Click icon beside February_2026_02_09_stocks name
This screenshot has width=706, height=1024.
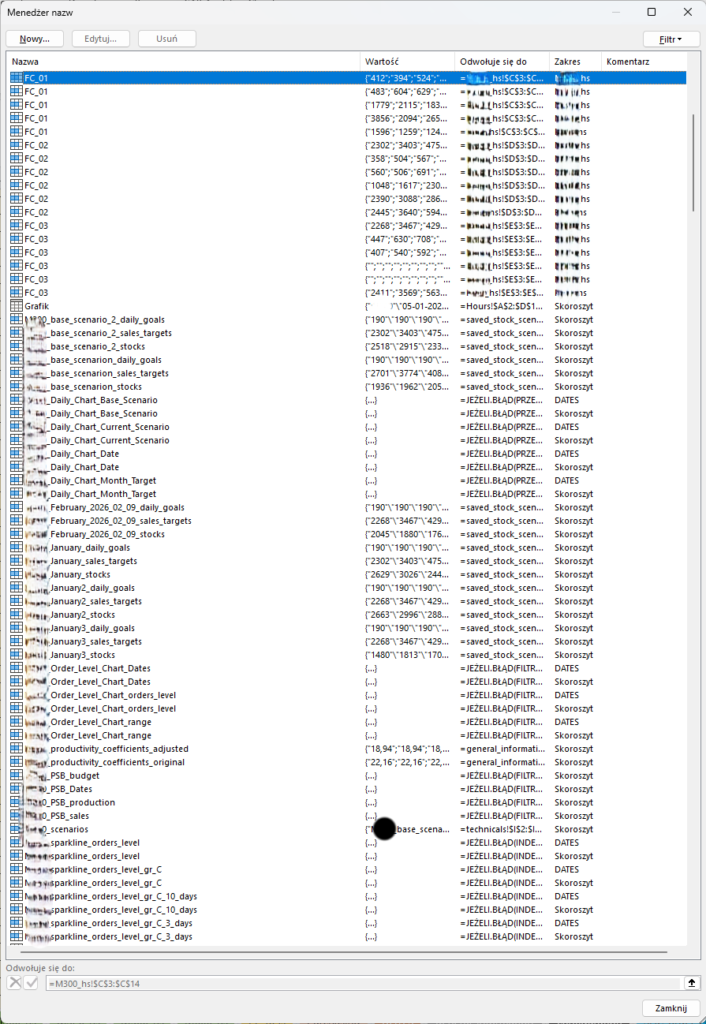pyautogui.click(x=16, y=534)
